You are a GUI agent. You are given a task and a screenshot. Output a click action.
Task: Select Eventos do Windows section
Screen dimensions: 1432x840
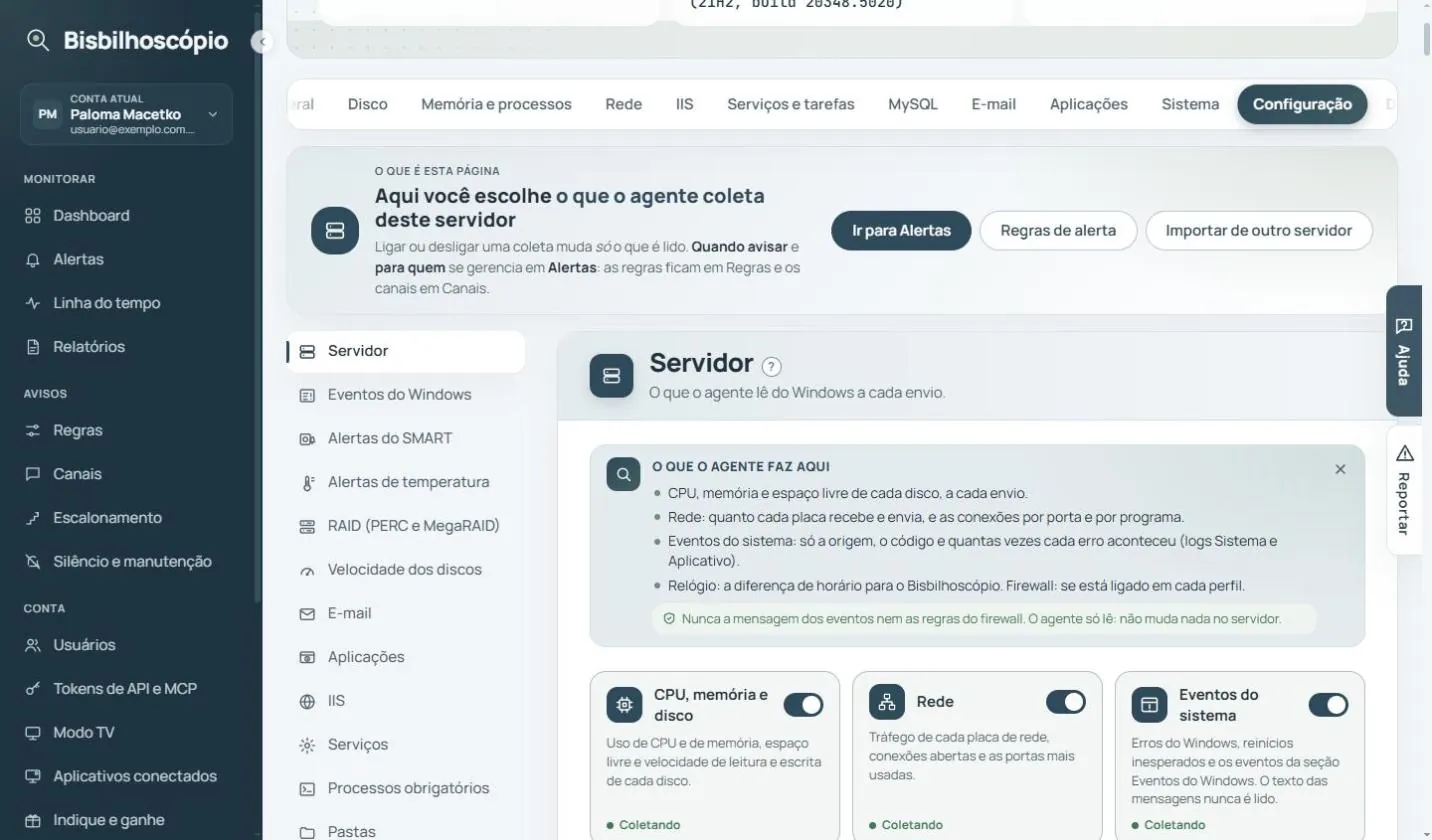pyautogui.click(x=406, y=394)
